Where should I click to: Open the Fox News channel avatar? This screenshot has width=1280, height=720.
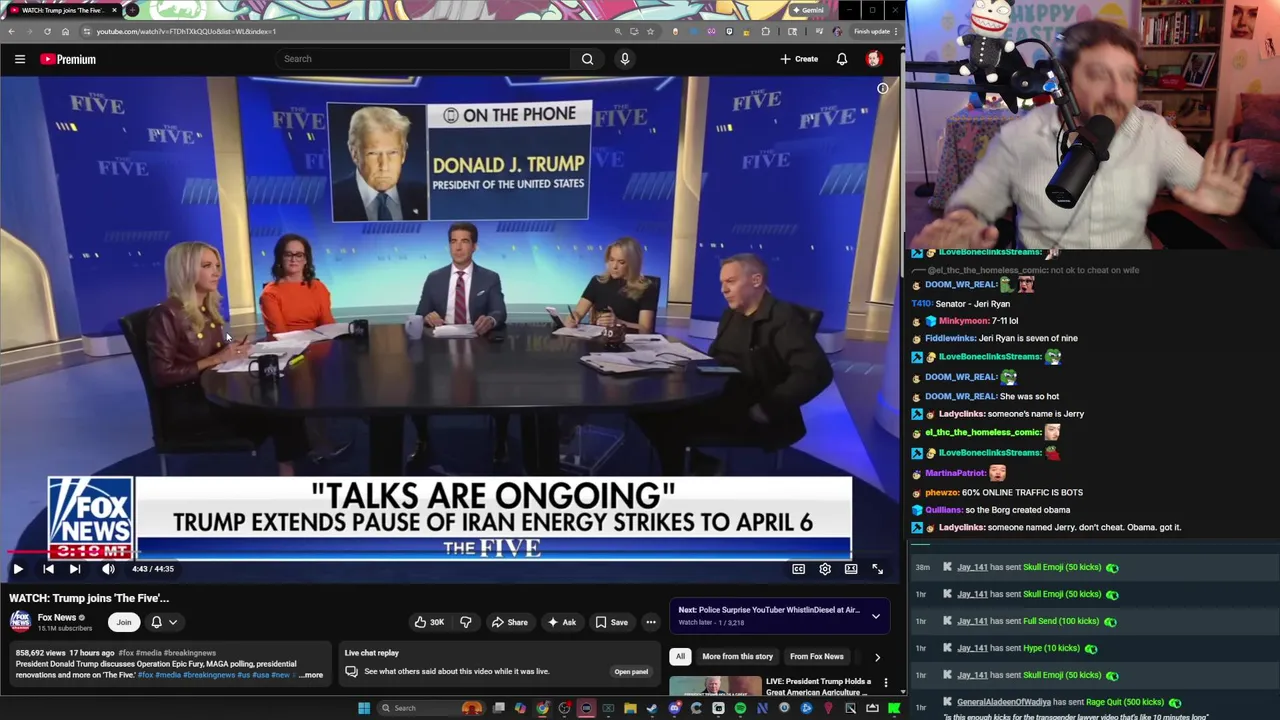[20, 622]
